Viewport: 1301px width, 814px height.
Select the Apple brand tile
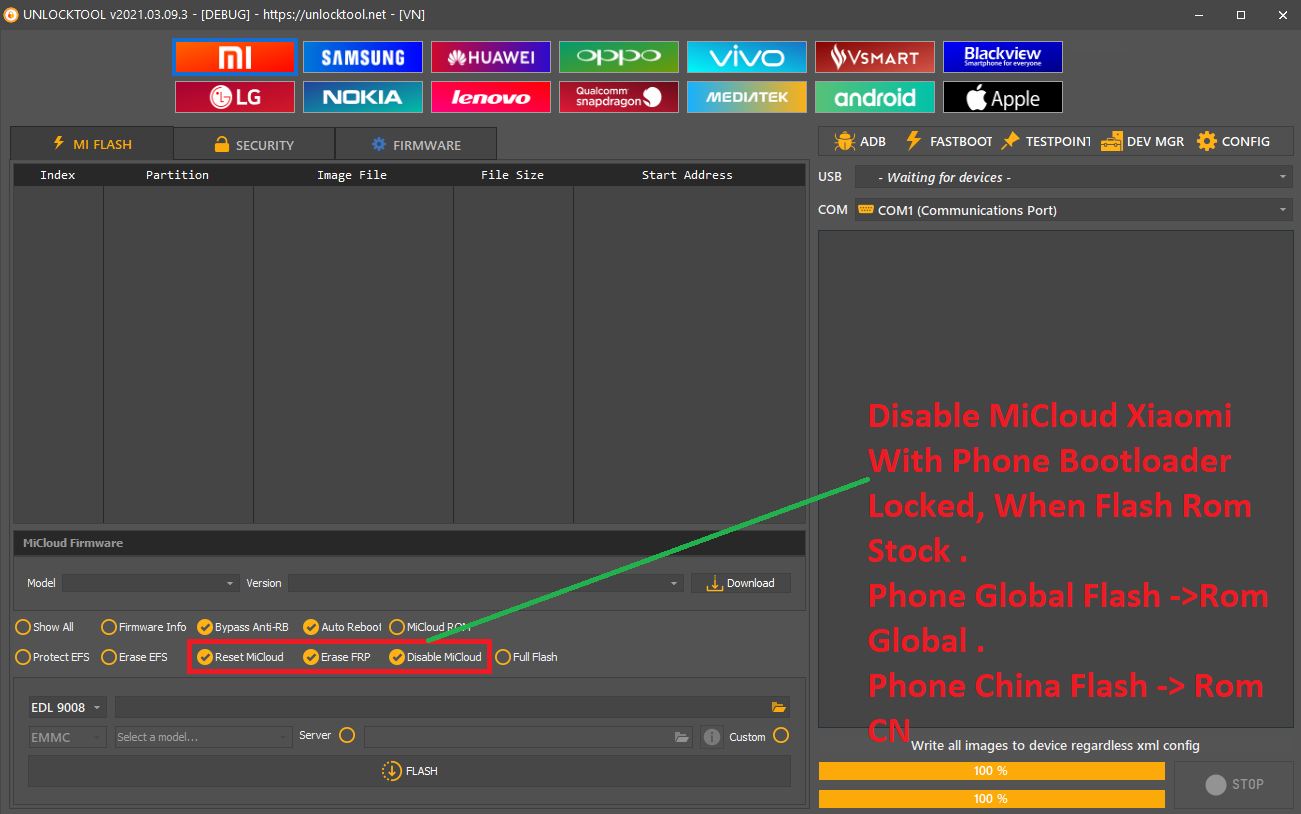1003,97
